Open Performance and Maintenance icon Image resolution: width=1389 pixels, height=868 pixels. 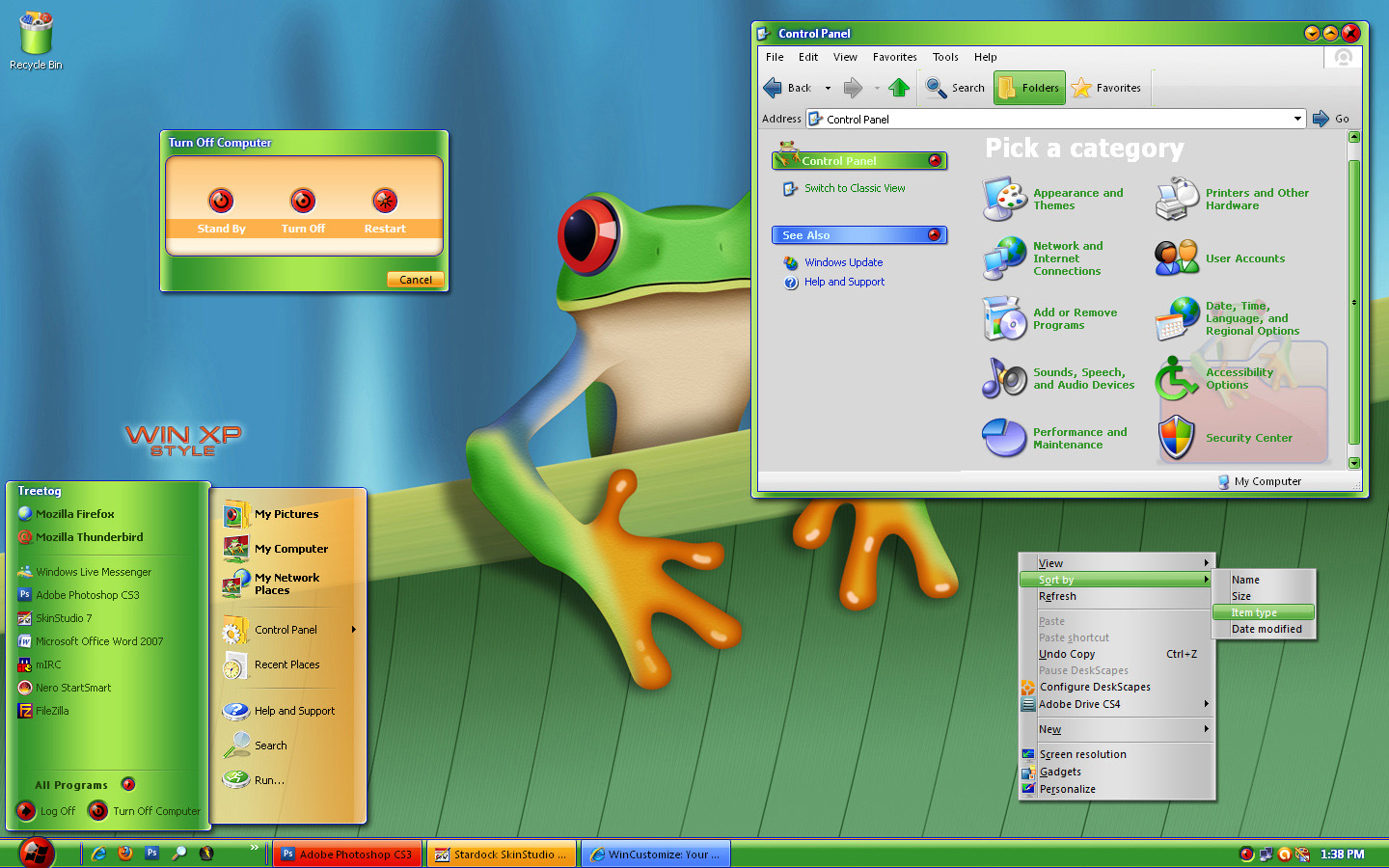tap(1005, 438)
